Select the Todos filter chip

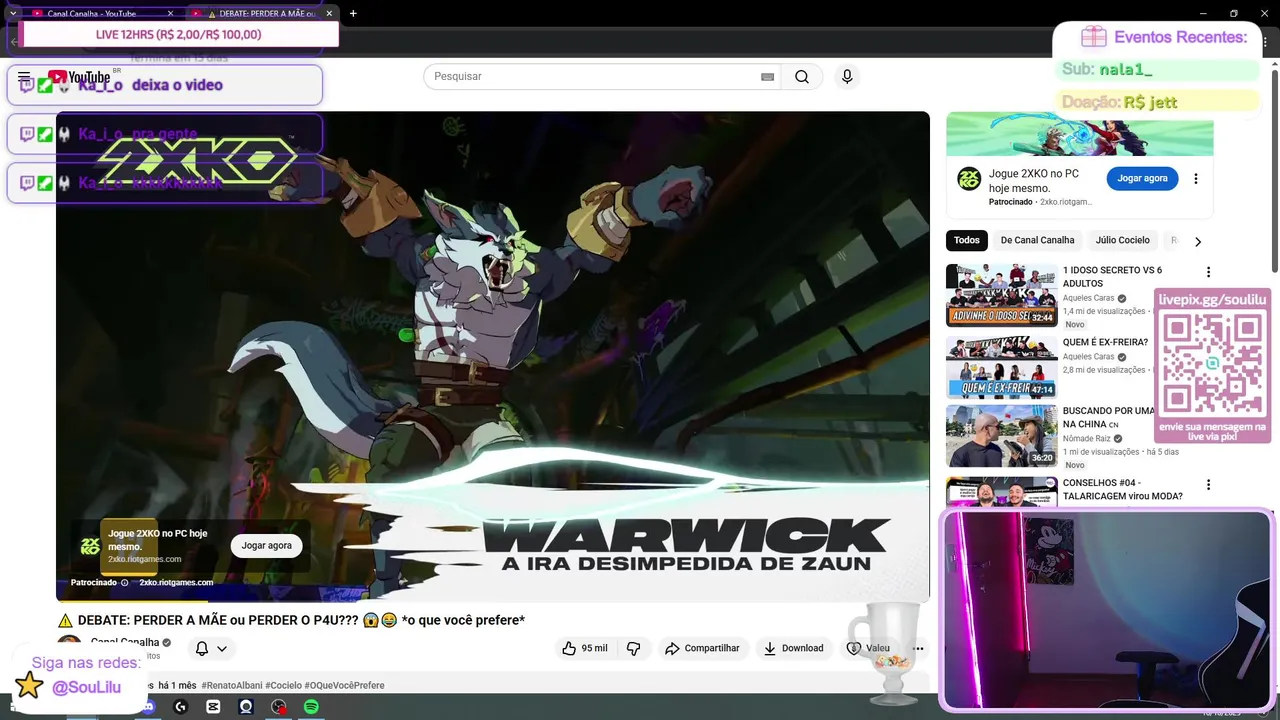tap(967, 240)
